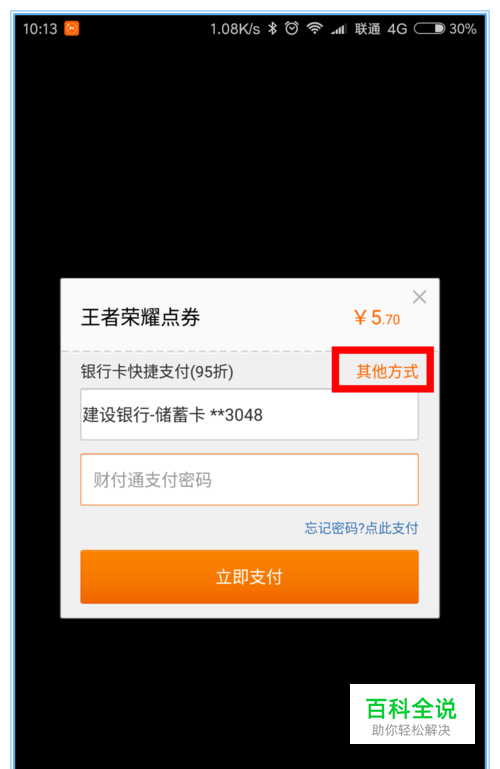
Task: Choose 其他方式 for other payment methods
Action: [387, 371]
